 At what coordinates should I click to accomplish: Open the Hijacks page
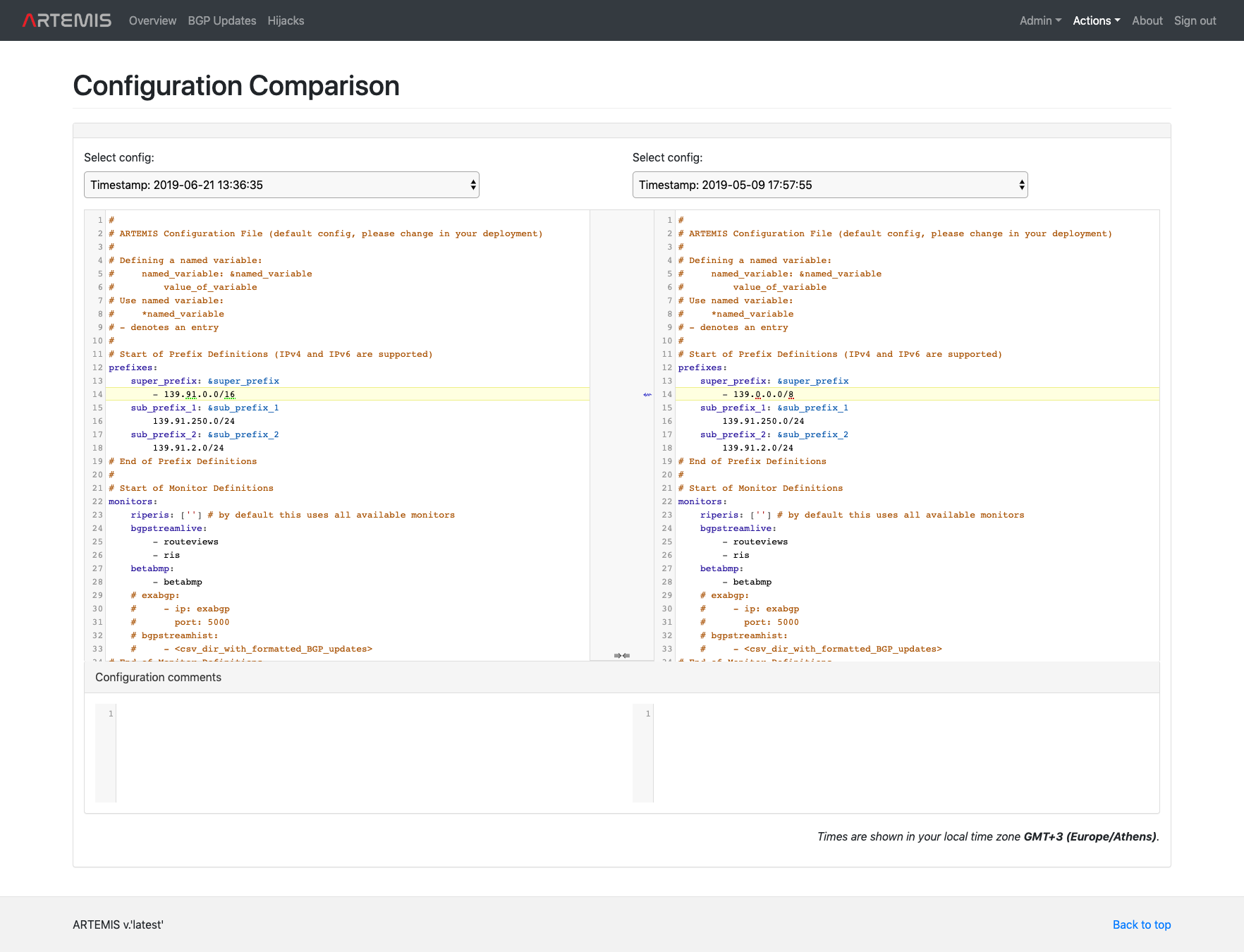(286, 20)
